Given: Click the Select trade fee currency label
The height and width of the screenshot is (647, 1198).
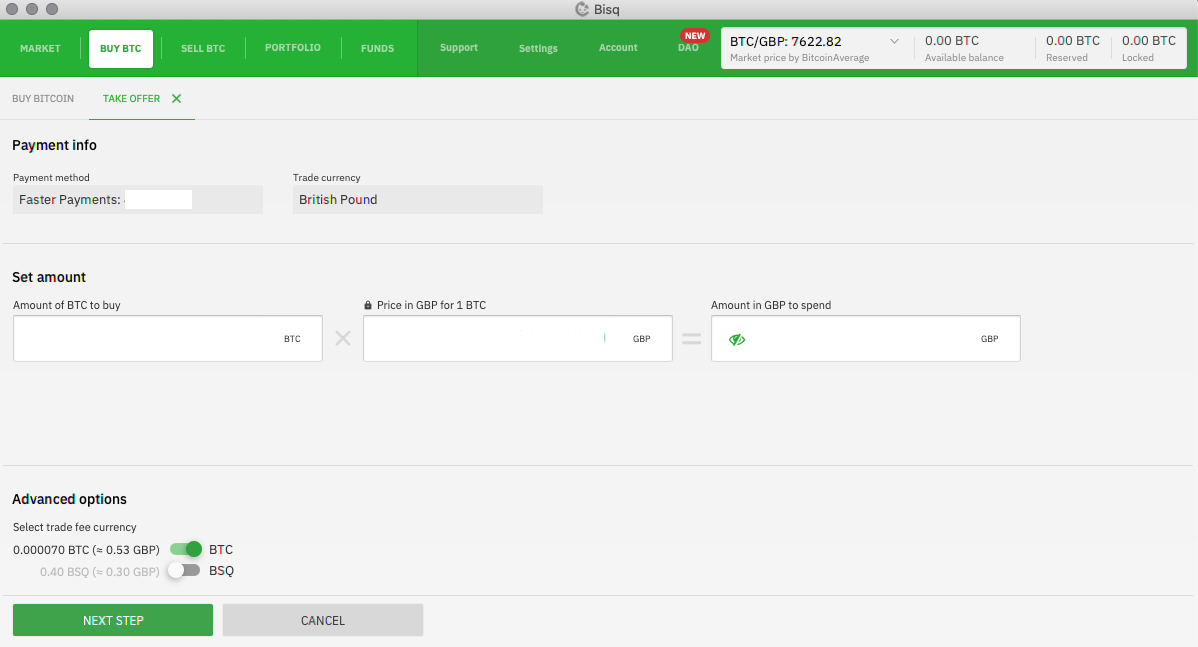Looking at the screenshot, I should click(75, 527).
